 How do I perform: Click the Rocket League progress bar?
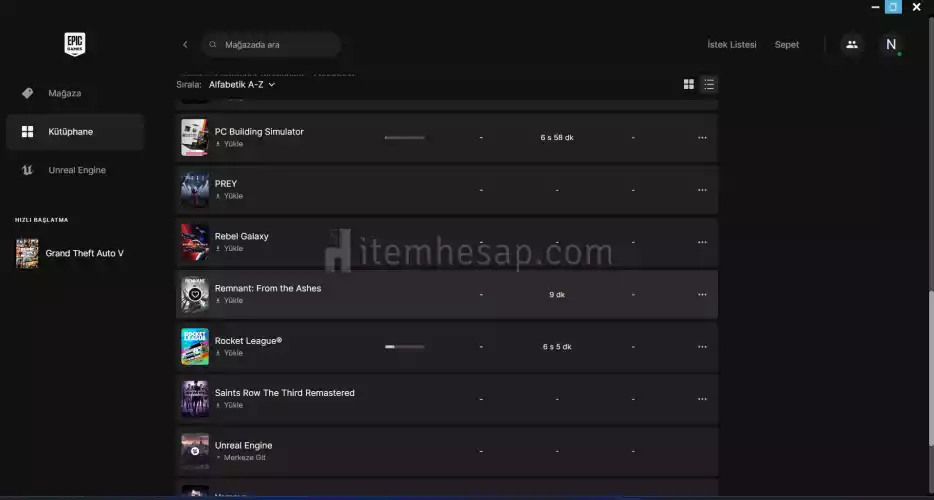point(404,347)
